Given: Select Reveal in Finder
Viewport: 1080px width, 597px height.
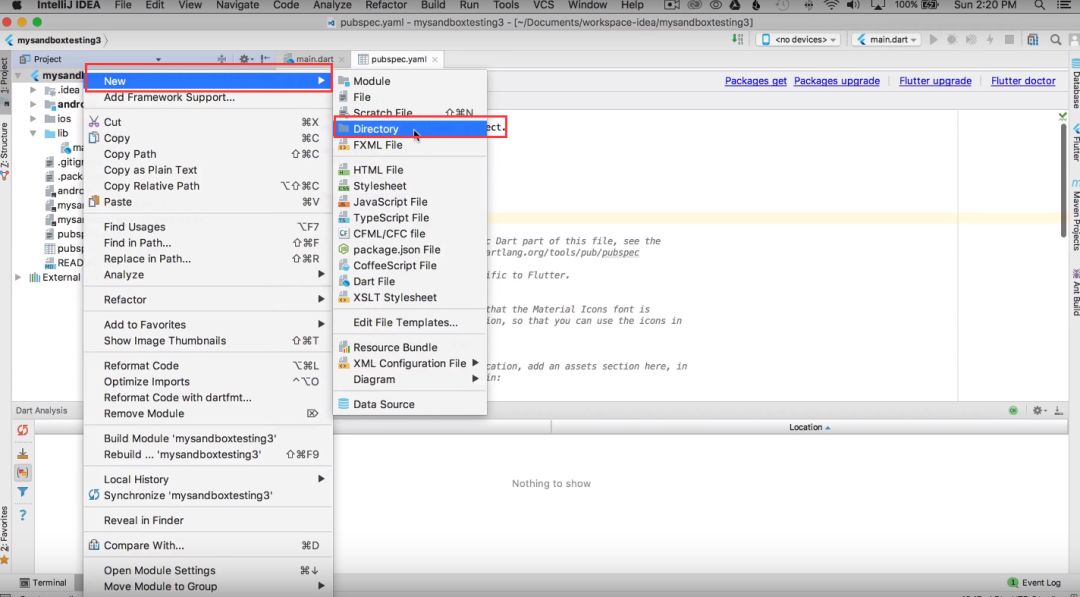Looking at the screenshot, I should tap(208, 521).
